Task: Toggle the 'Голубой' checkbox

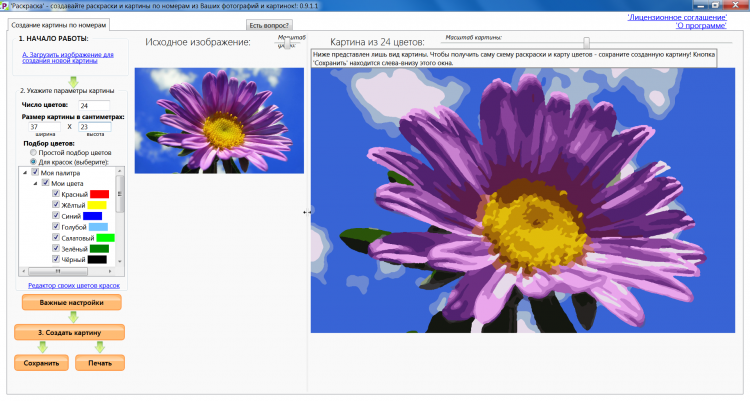Action: pos(55,226)
